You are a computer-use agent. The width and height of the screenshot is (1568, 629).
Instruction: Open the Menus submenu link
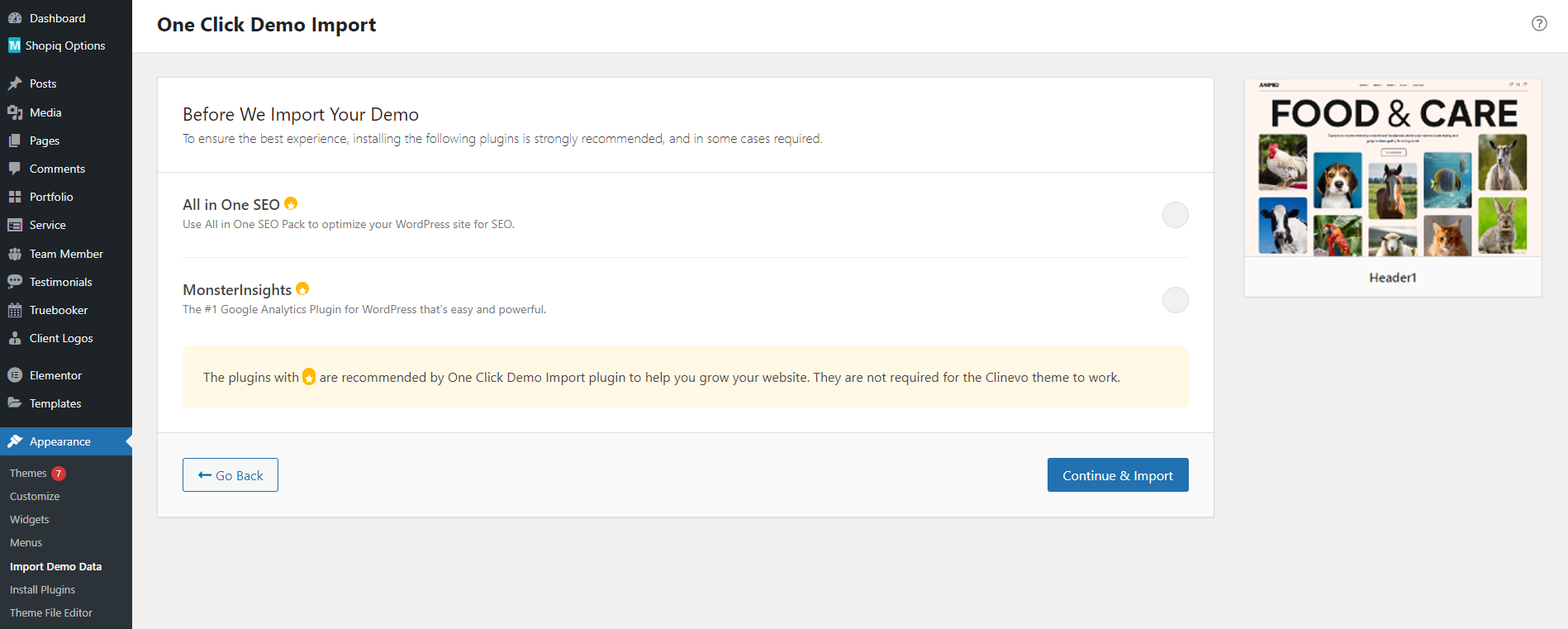26,543
